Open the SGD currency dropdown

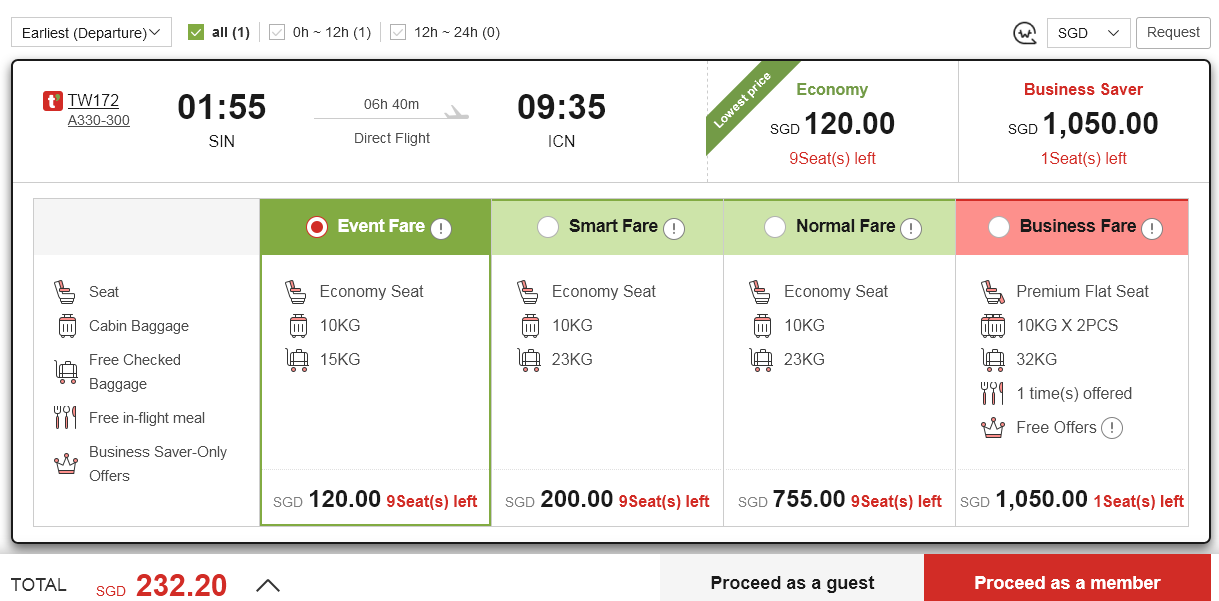point(1088,33)
